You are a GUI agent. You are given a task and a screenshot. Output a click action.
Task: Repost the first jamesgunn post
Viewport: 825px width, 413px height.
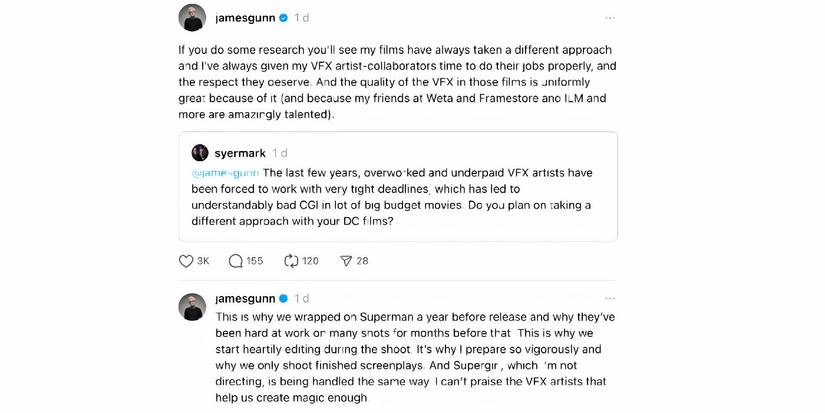click(x=291, y=261)
